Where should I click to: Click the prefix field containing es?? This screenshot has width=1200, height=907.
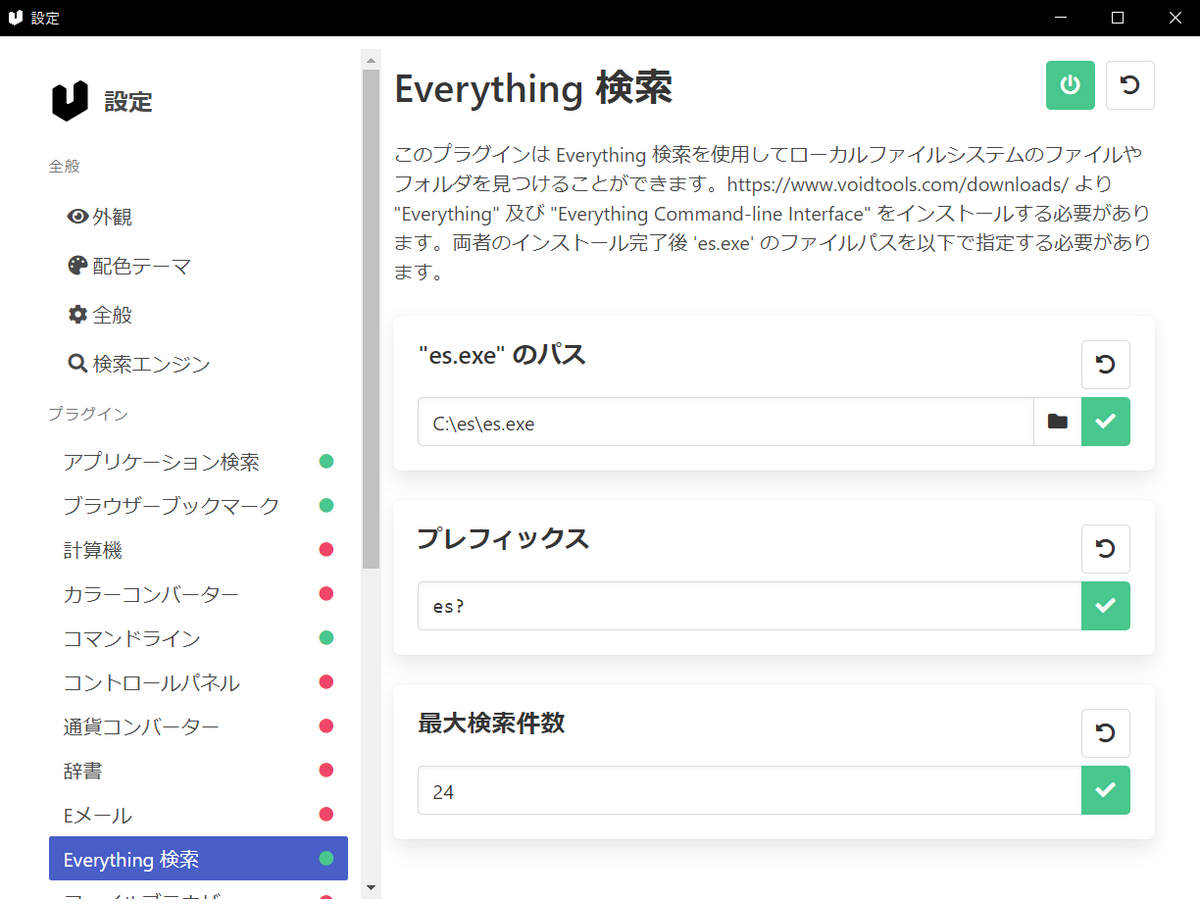pyautogui.click(x=749, y=606)
